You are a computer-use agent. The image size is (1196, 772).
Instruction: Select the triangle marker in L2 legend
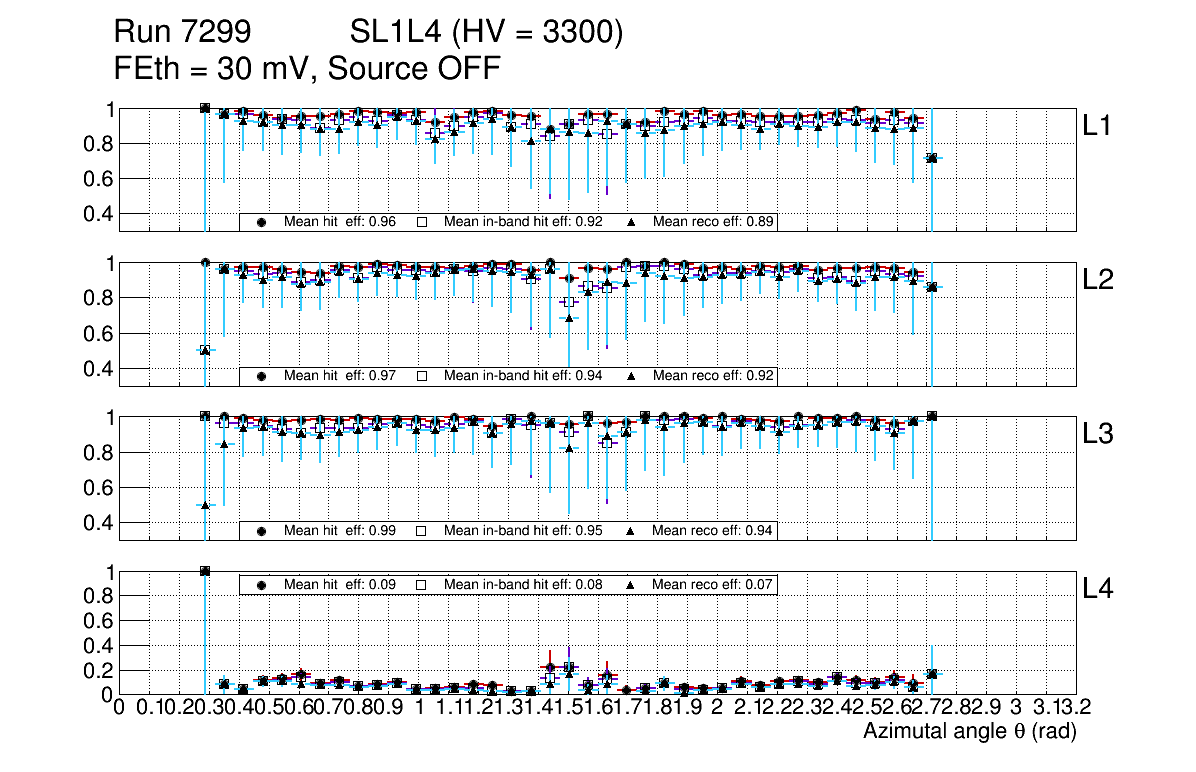coord(631,376)
